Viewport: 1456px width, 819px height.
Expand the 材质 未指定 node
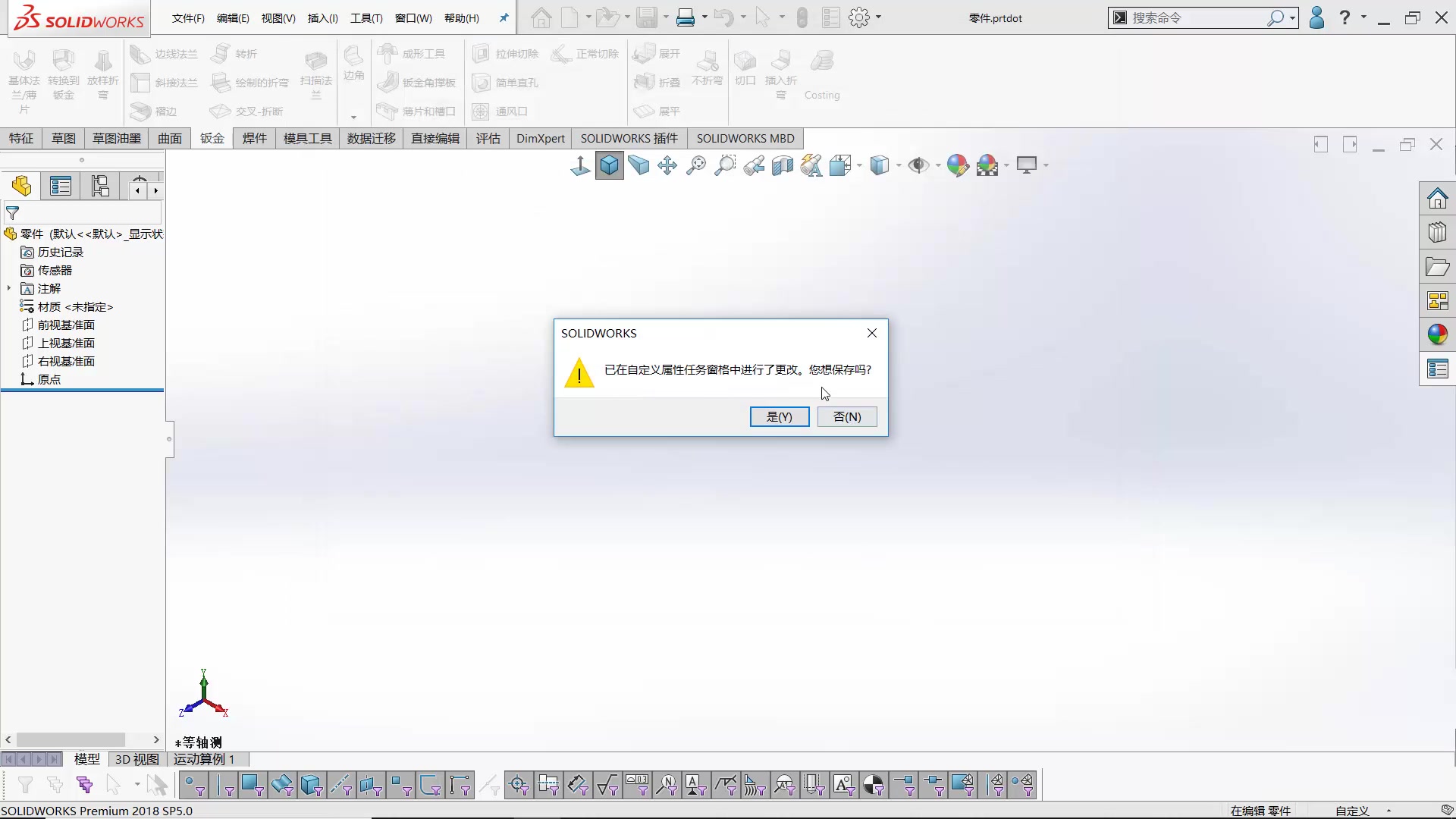(8, 306)
